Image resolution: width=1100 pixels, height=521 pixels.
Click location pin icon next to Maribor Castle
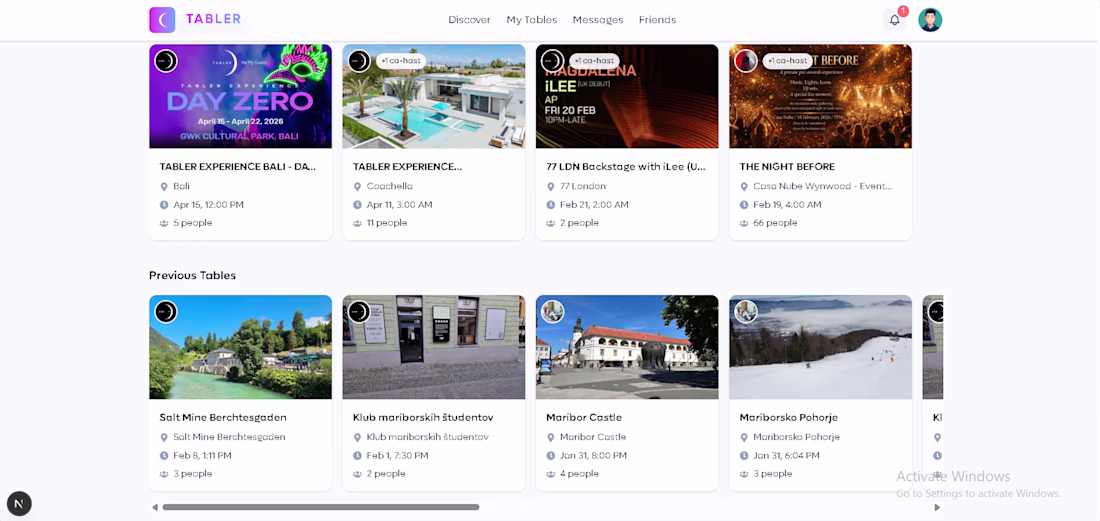(551, 437)
